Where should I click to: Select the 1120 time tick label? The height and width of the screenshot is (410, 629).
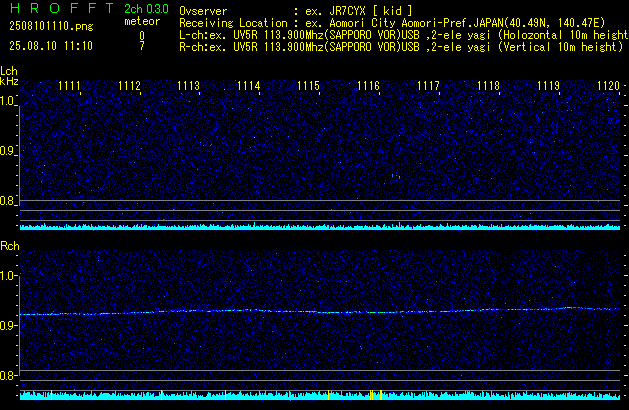(x=609, y=86)
